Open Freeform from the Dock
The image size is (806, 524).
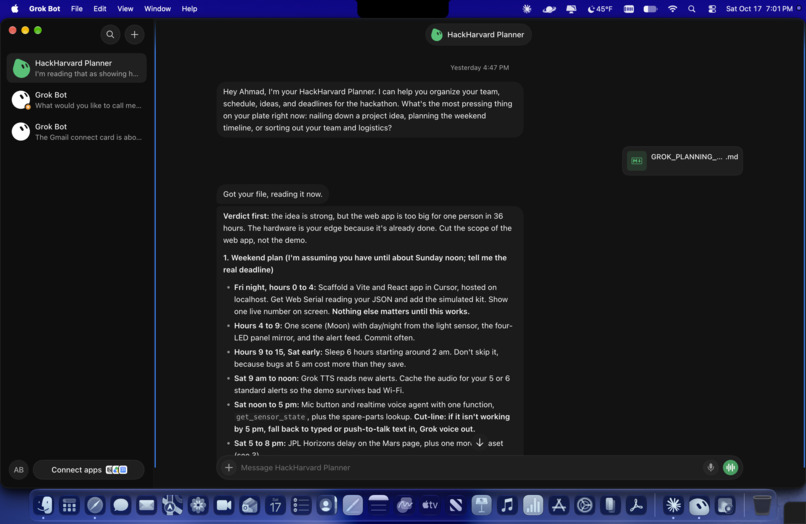tap(404, 505)
